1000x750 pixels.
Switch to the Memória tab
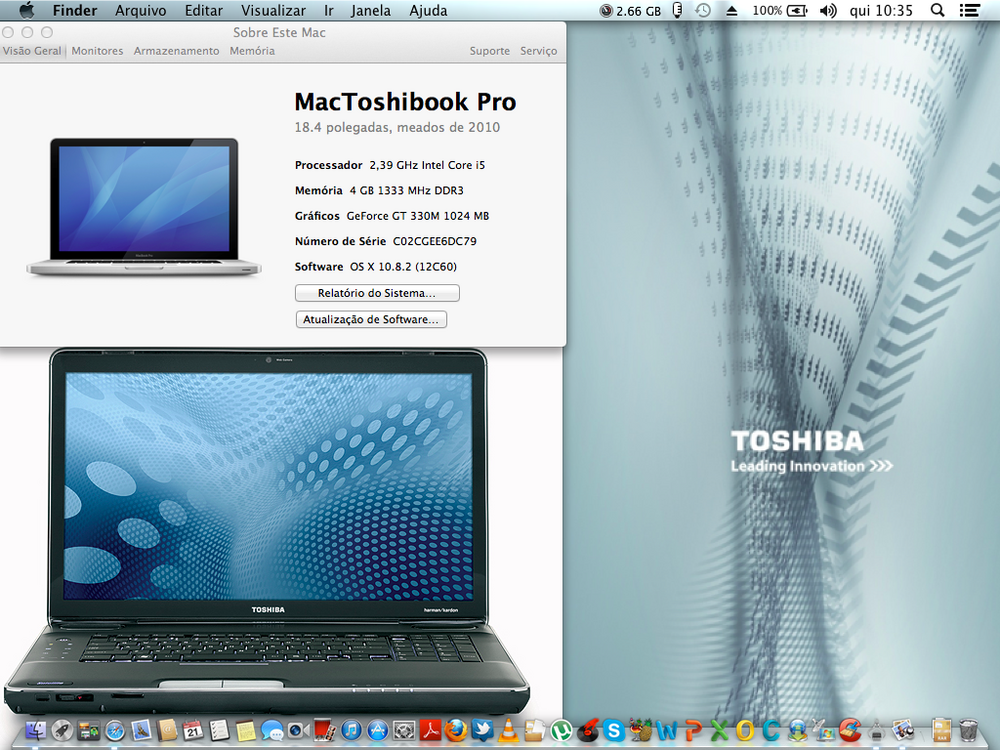click(x=252, y=51)
